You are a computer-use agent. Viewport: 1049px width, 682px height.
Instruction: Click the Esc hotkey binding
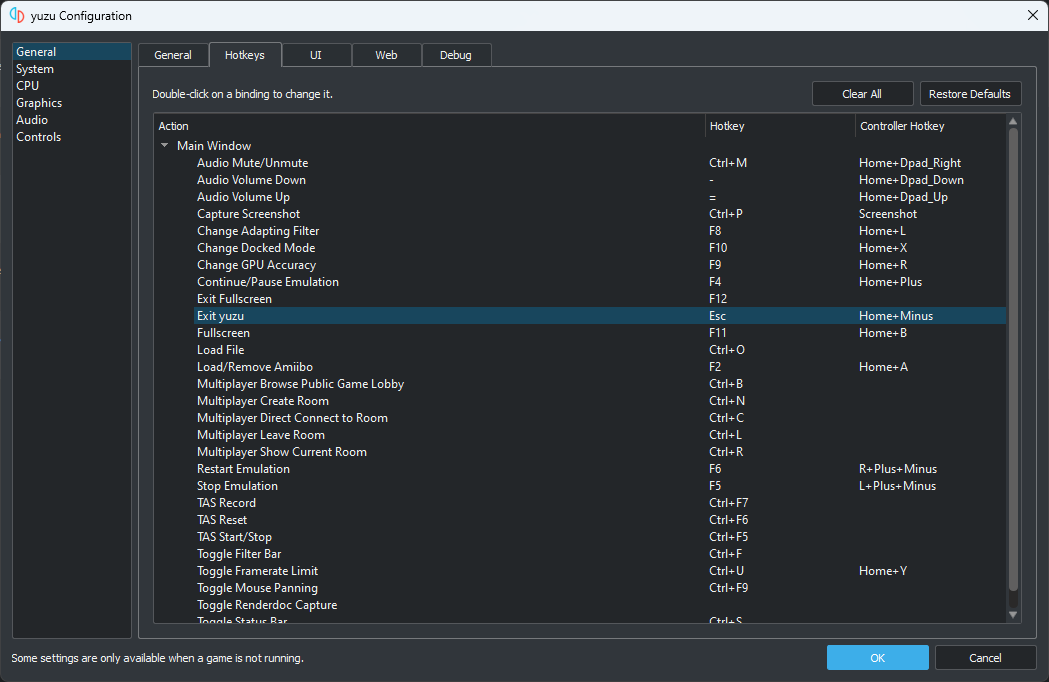tap(717, 316)
